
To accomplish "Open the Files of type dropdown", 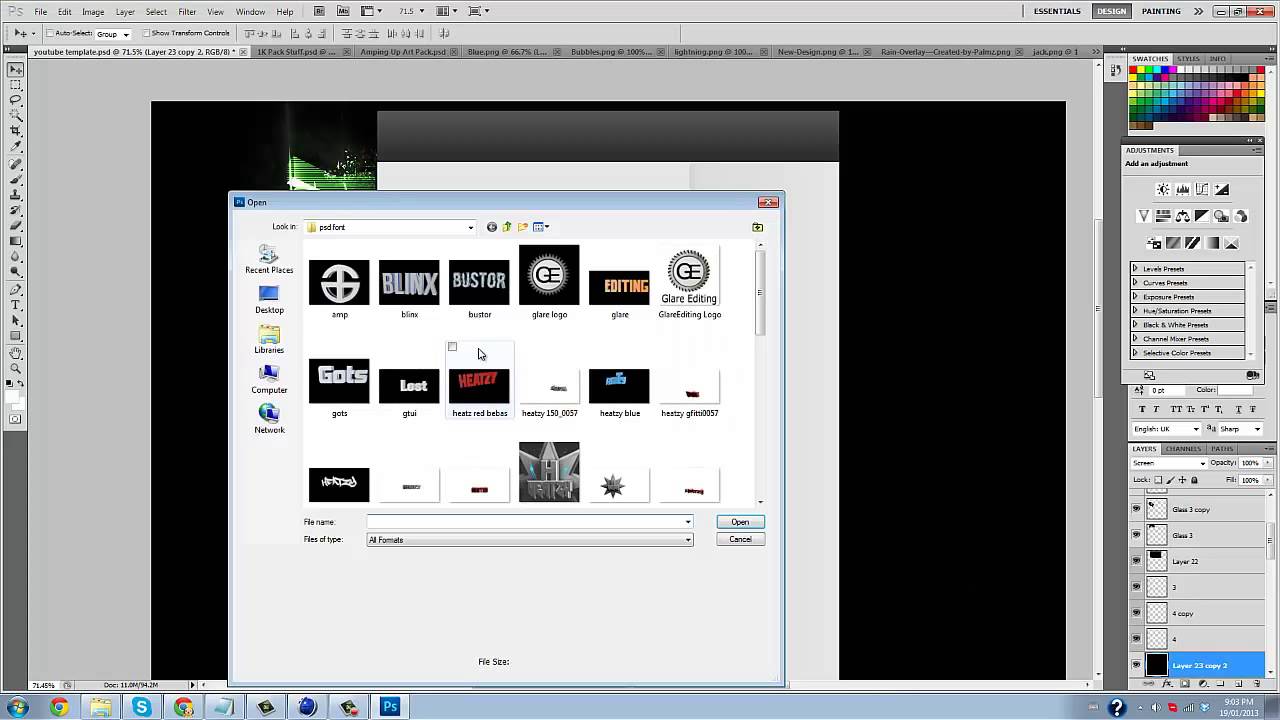I will (688, 540).
